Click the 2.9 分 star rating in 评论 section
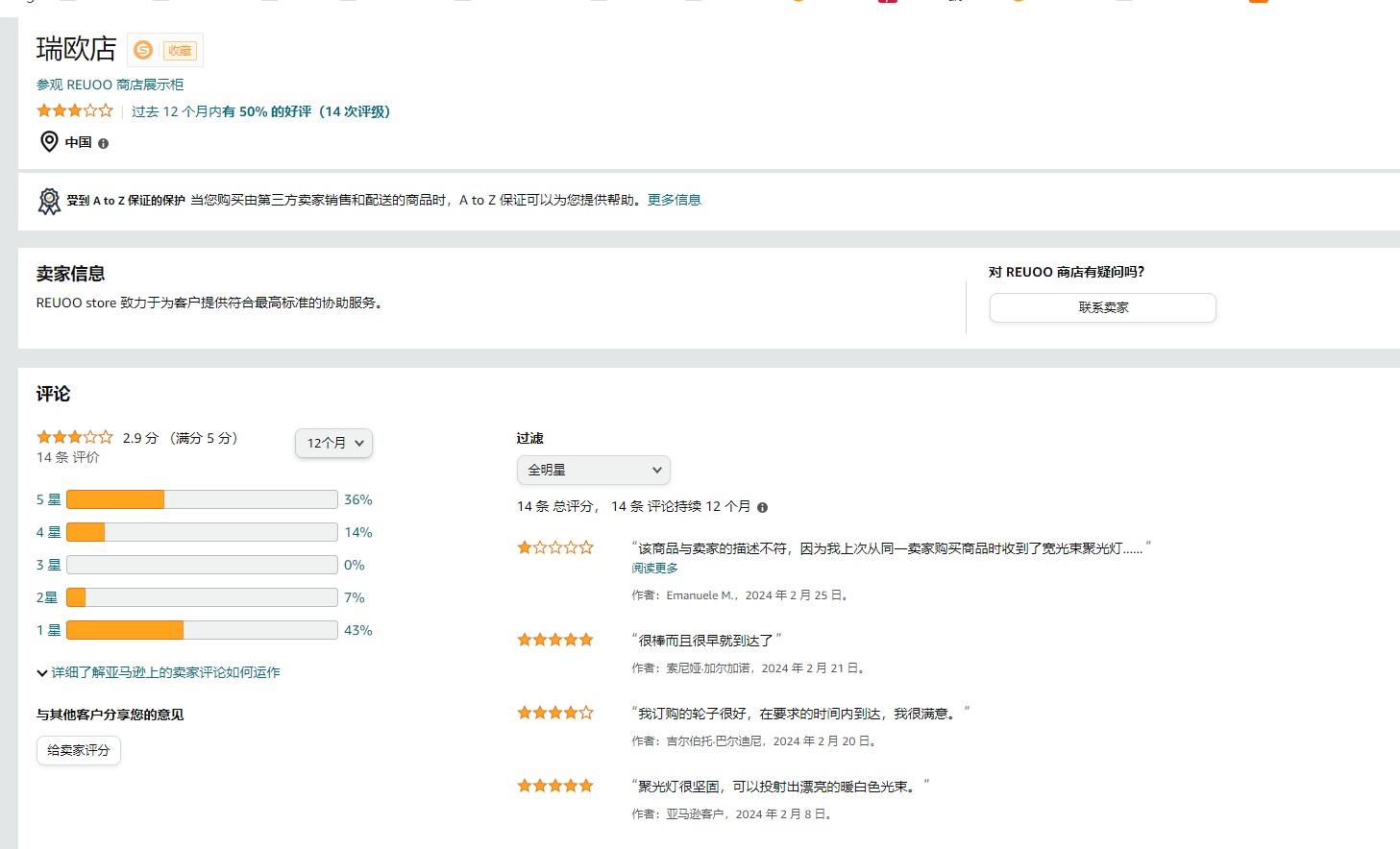 [75, 437]
